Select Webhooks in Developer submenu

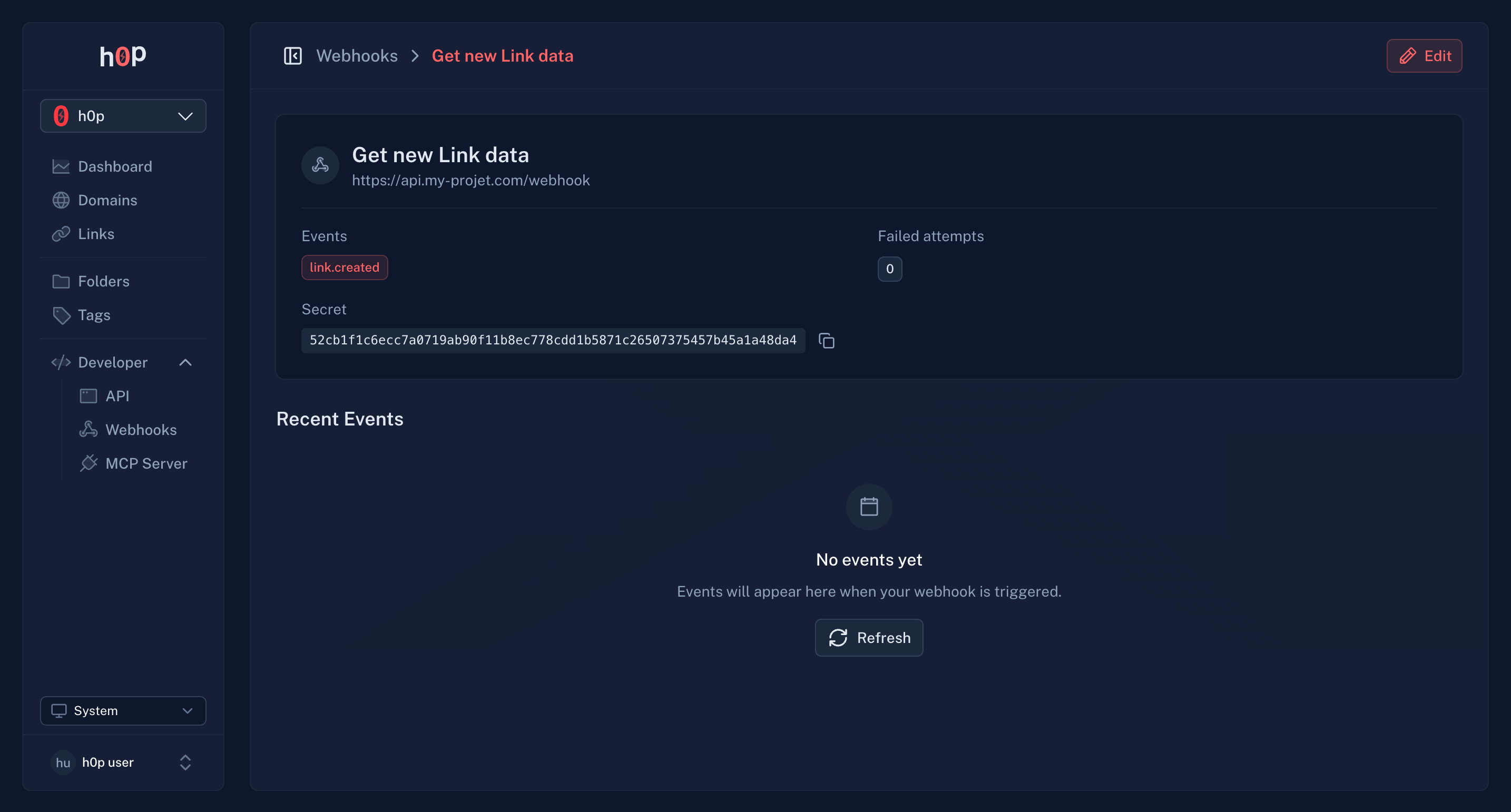(141, 430)
